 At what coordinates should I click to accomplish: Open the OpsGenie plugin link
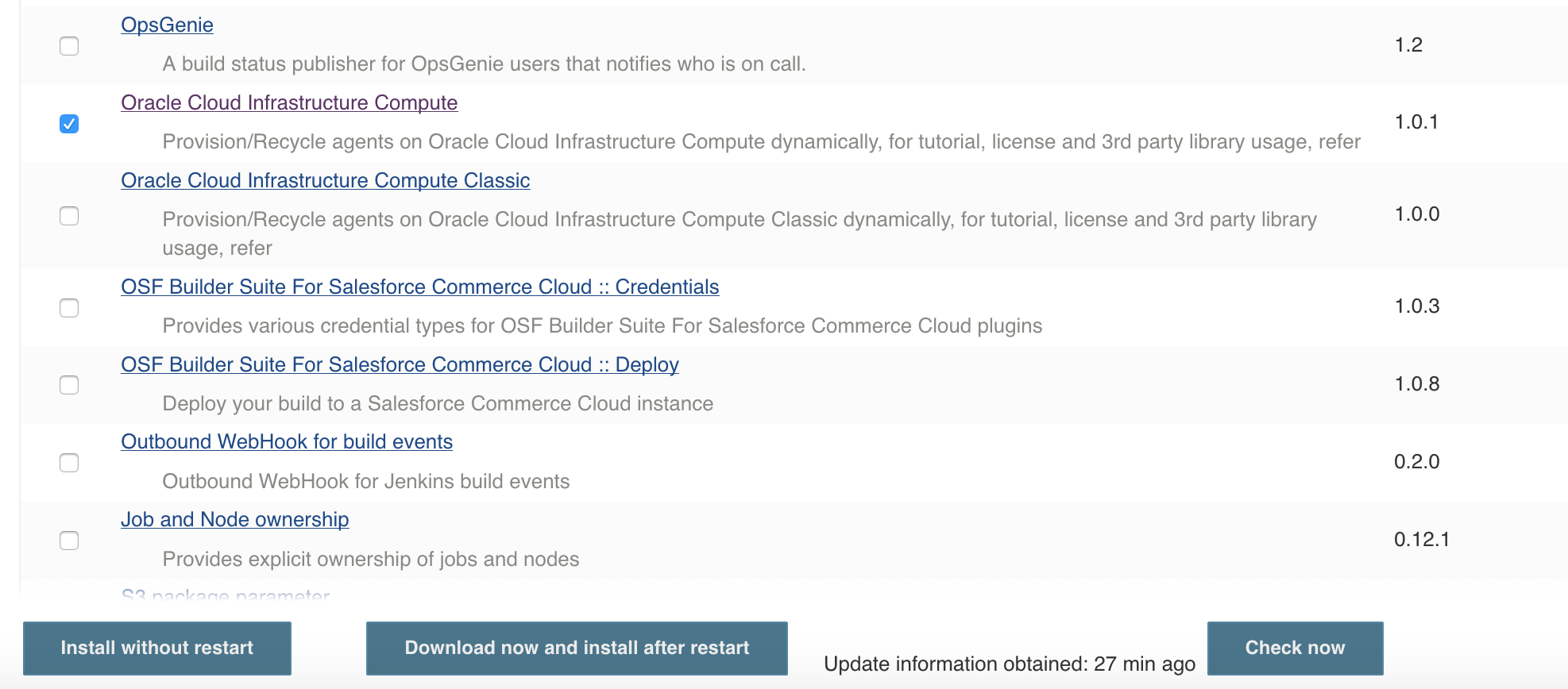167,25
